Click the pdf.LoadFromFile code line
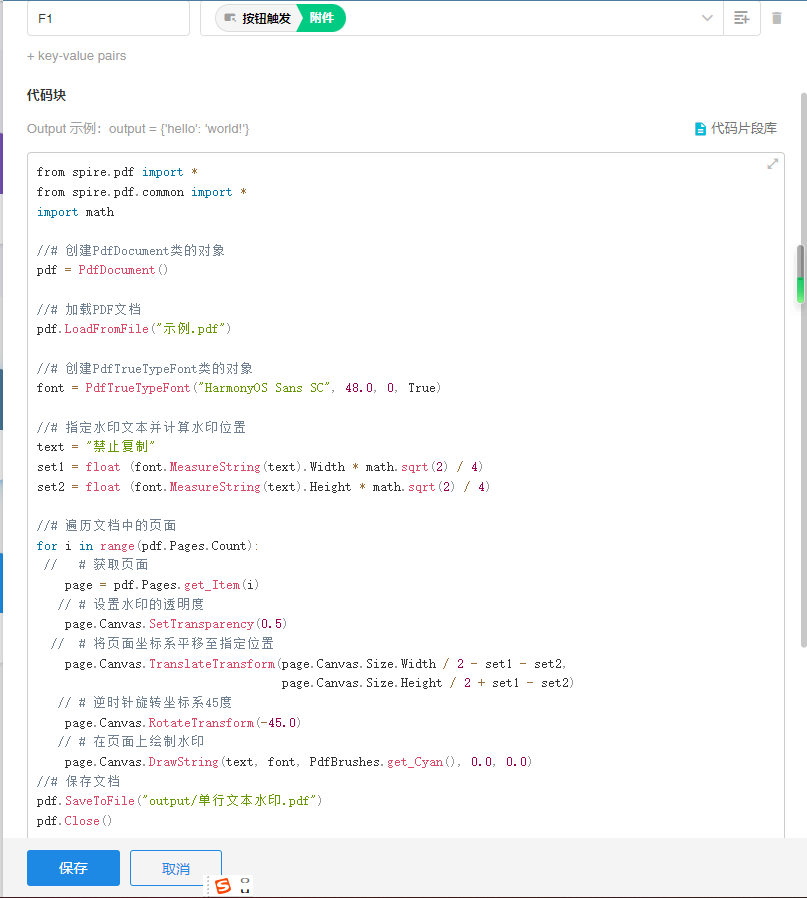The height and width of the screenshot is (898, 807). tap(134, 329)
